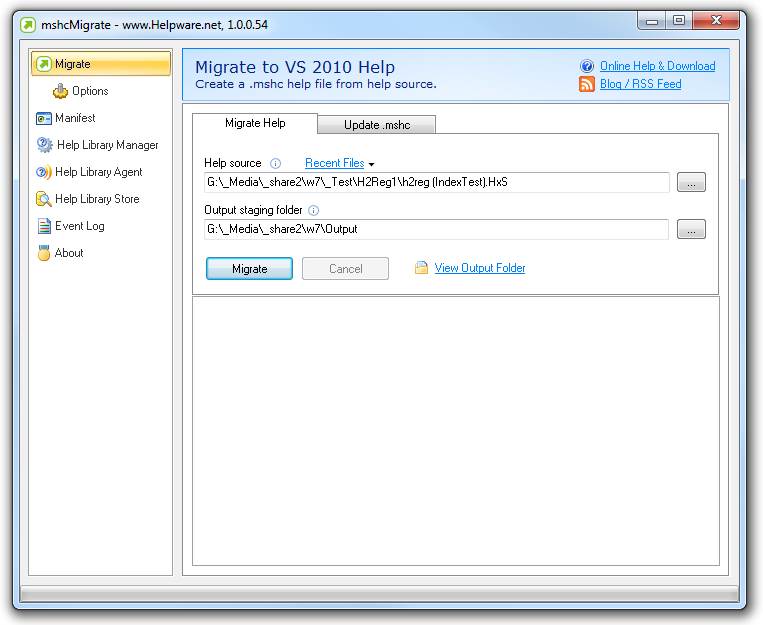
Task: Open the Event Log page label
Action: [80, 226]
